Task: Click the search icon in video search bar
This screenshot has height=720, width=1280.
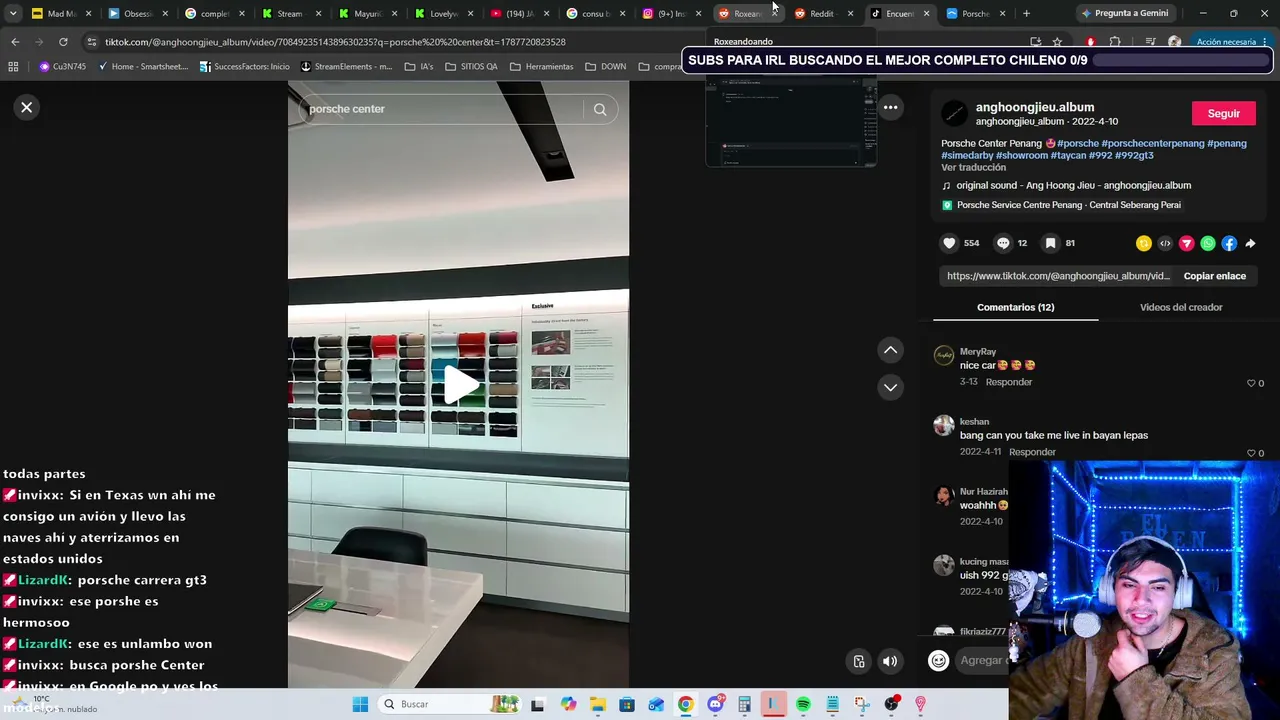Action: [600, 109]
